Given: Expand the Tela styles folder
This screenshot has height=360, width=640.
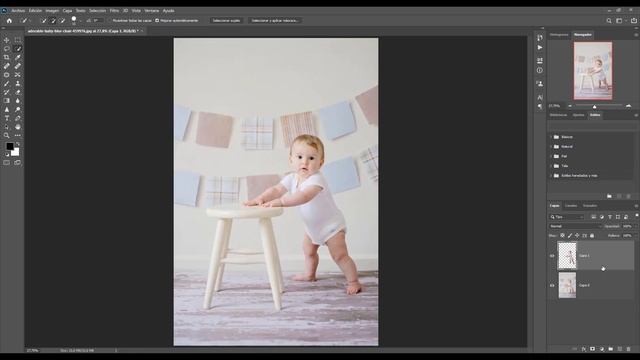Looking at the screenshot, I should click(x=551, y=166).
